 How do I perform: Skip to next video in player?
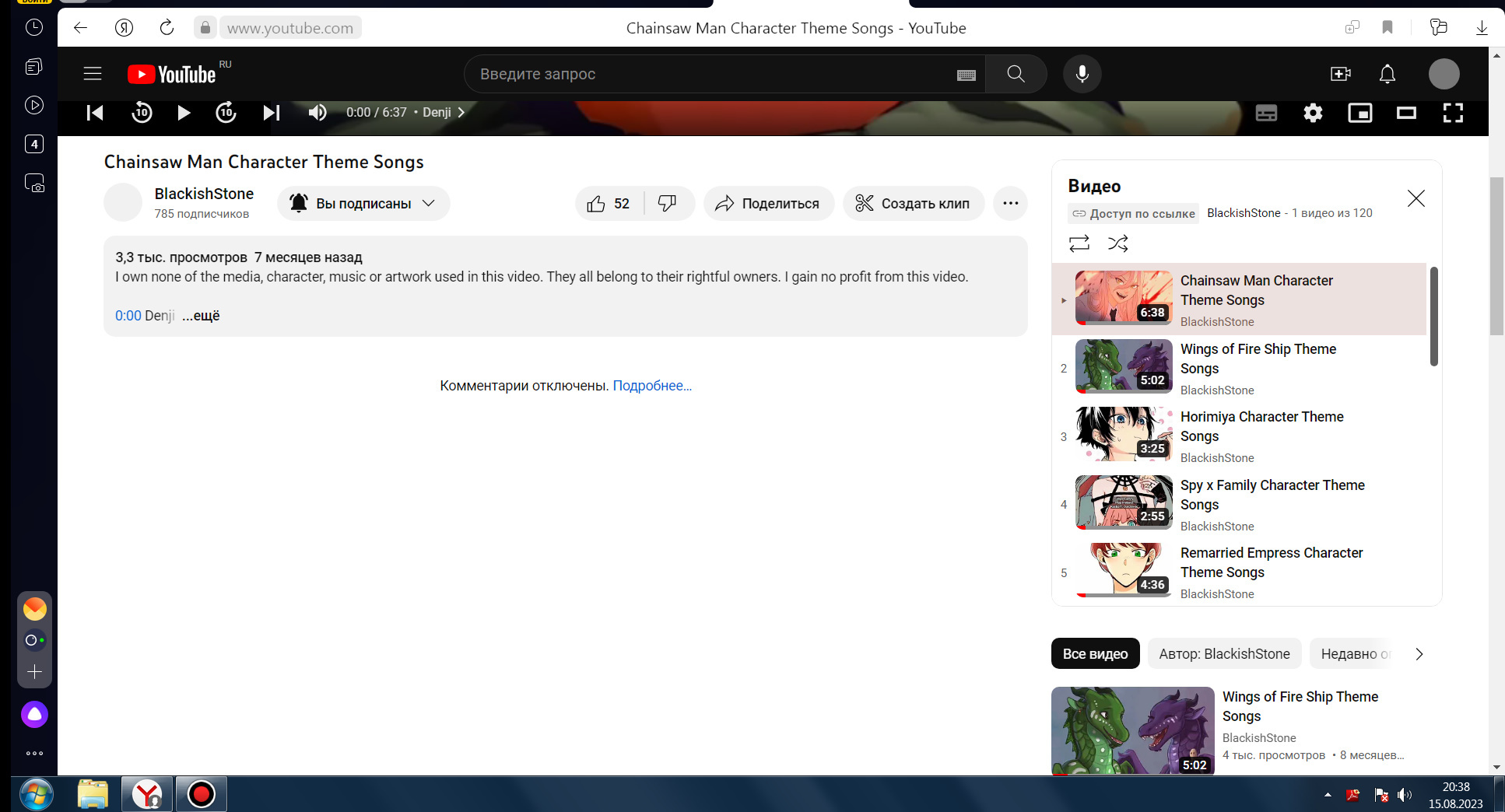tap(271, 113)
